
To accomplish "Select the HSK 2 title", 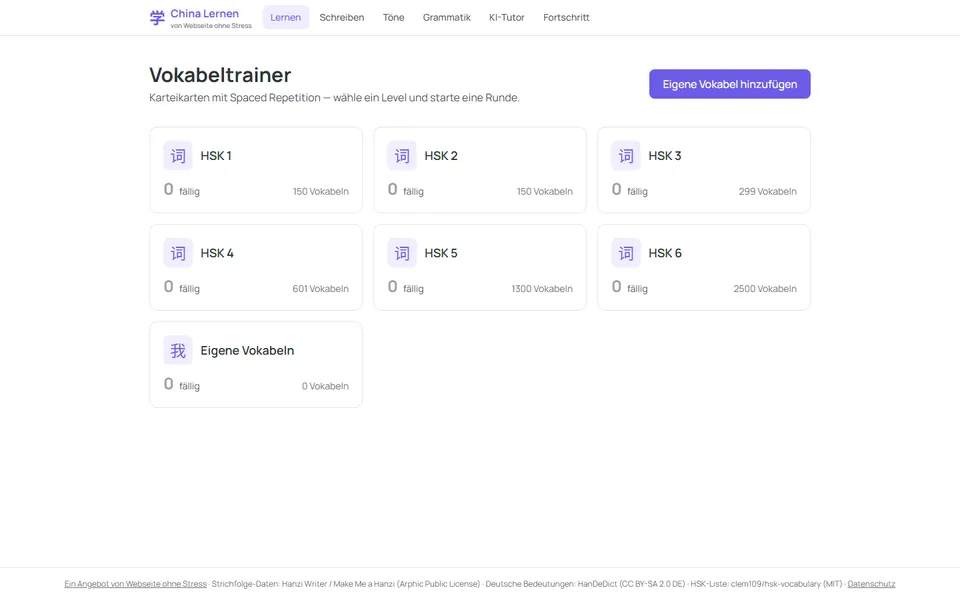I will point(441,156).
